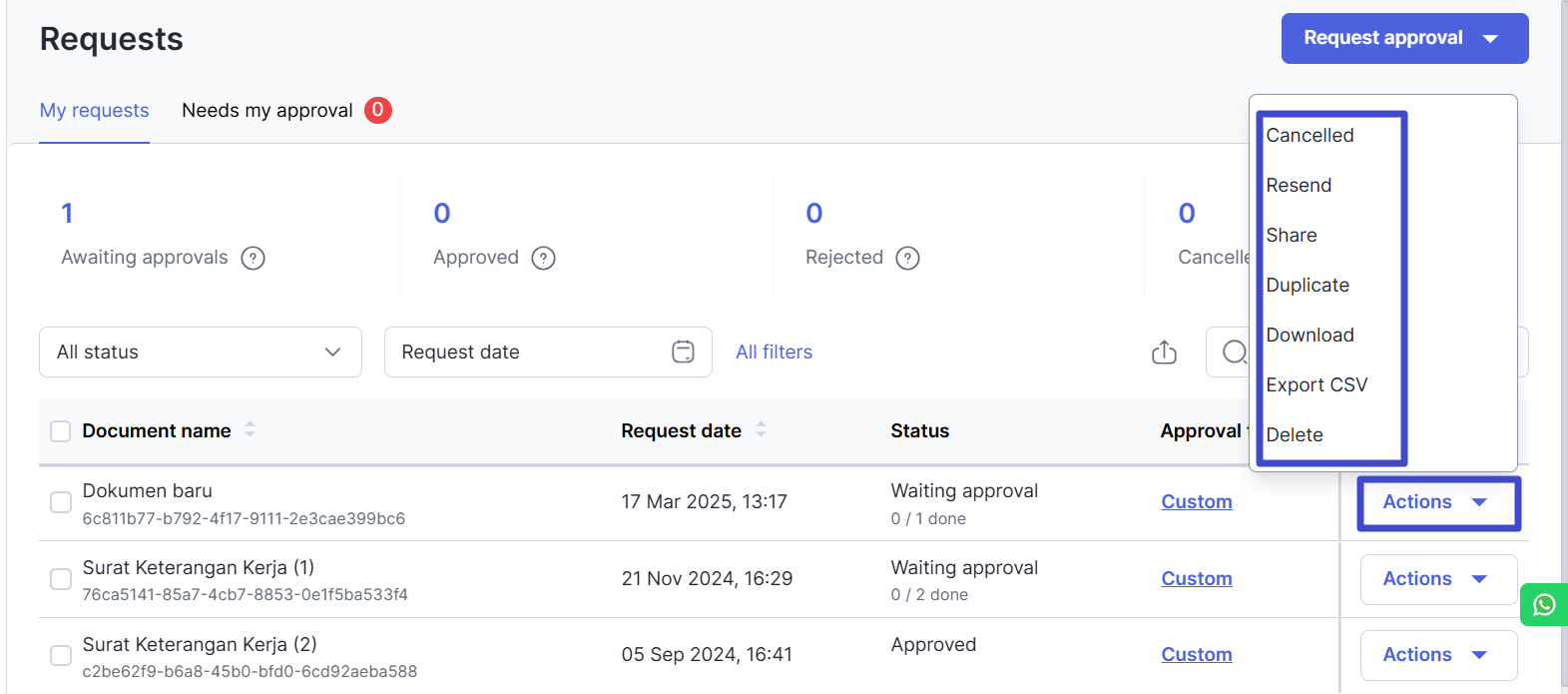Tick the Dokumen baru row checkbox

(61, 502)
